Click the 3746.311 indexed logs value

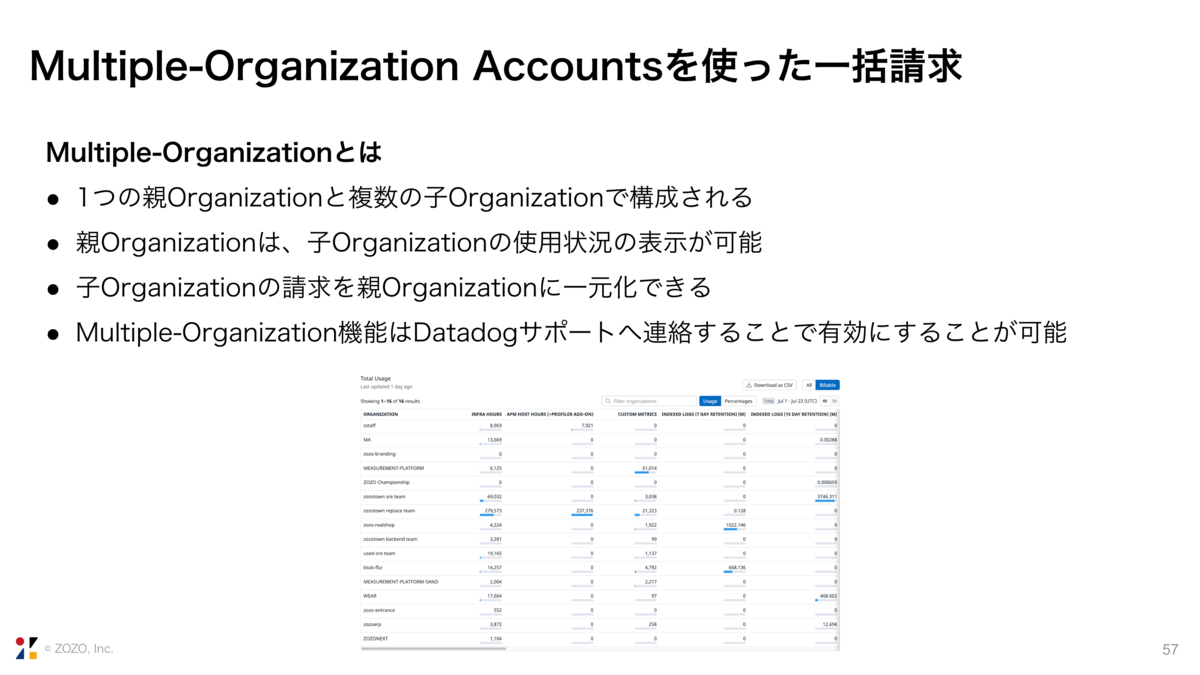827,496
